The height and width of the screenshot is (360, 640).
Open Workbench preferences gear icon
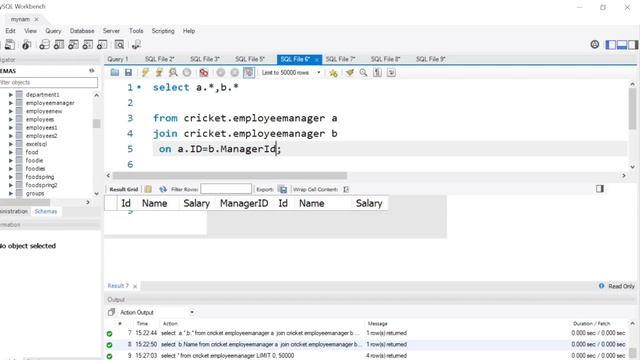595,44
